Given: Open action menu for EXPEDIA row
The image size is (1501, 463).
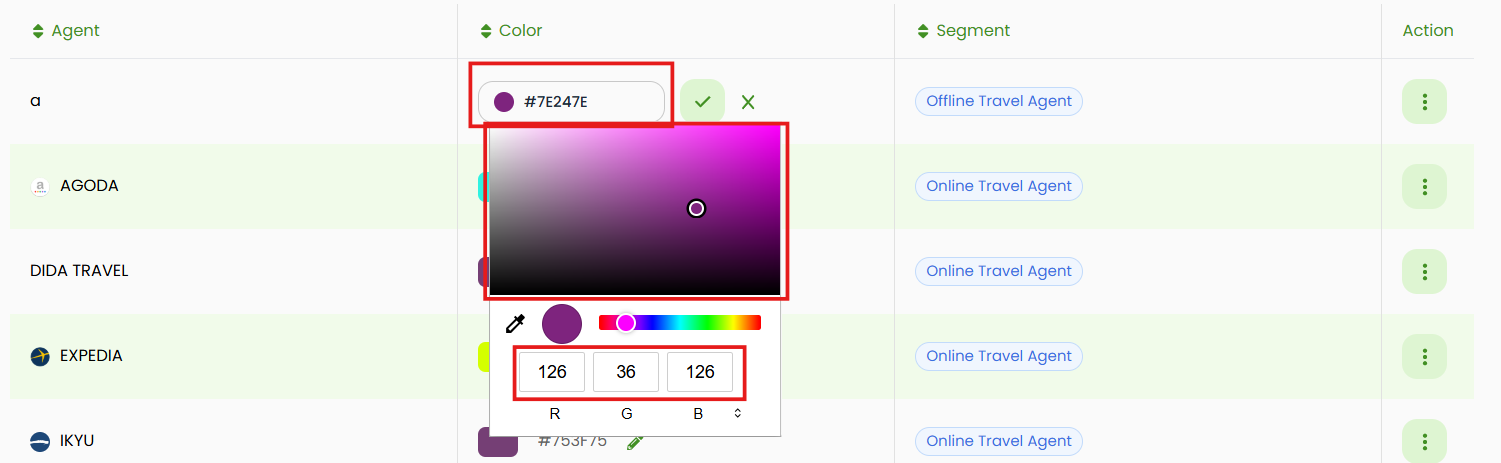Looking at the screenshot, I should point(1424,356).
